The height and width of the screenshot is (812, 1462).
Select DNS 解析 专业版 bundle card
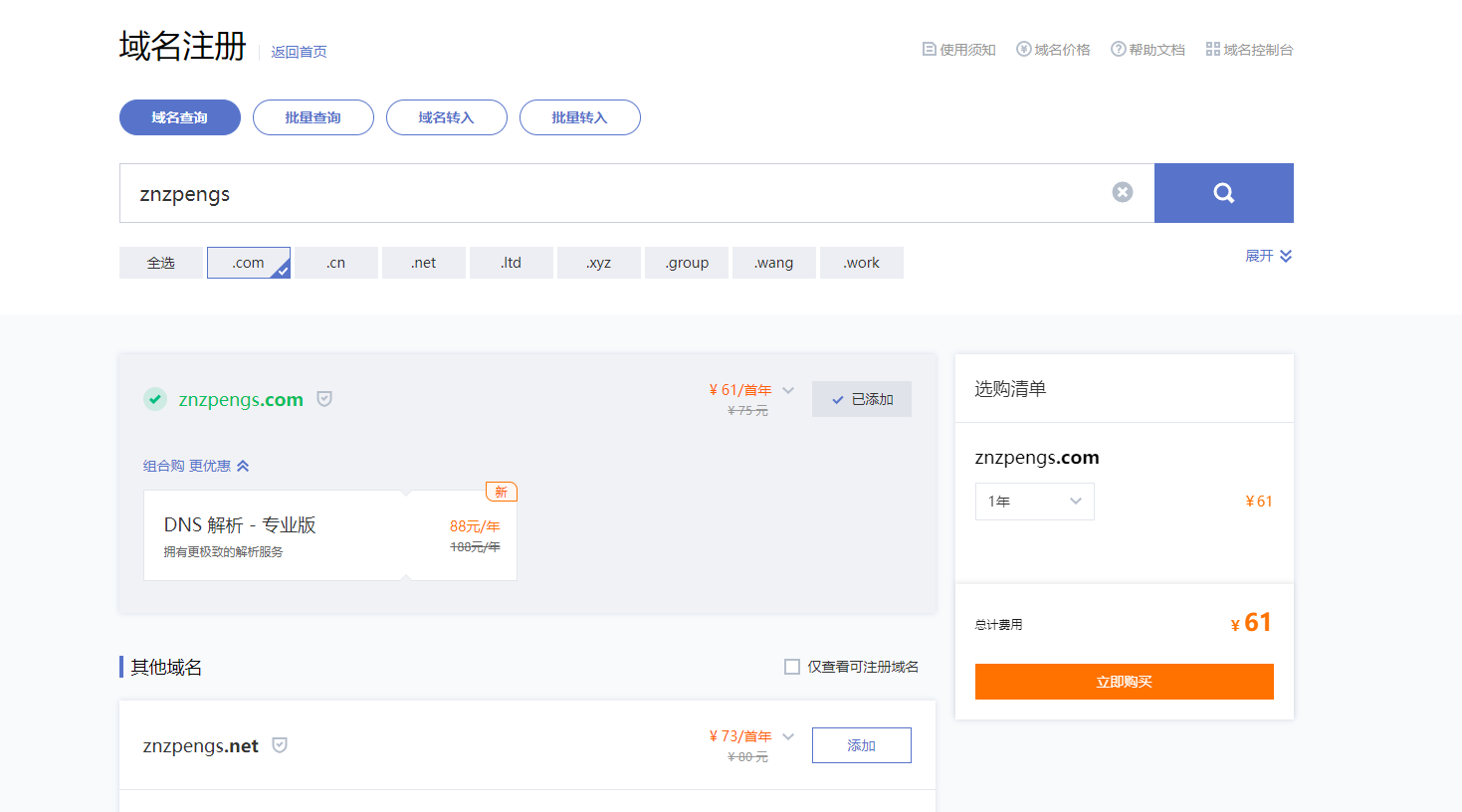330,535
